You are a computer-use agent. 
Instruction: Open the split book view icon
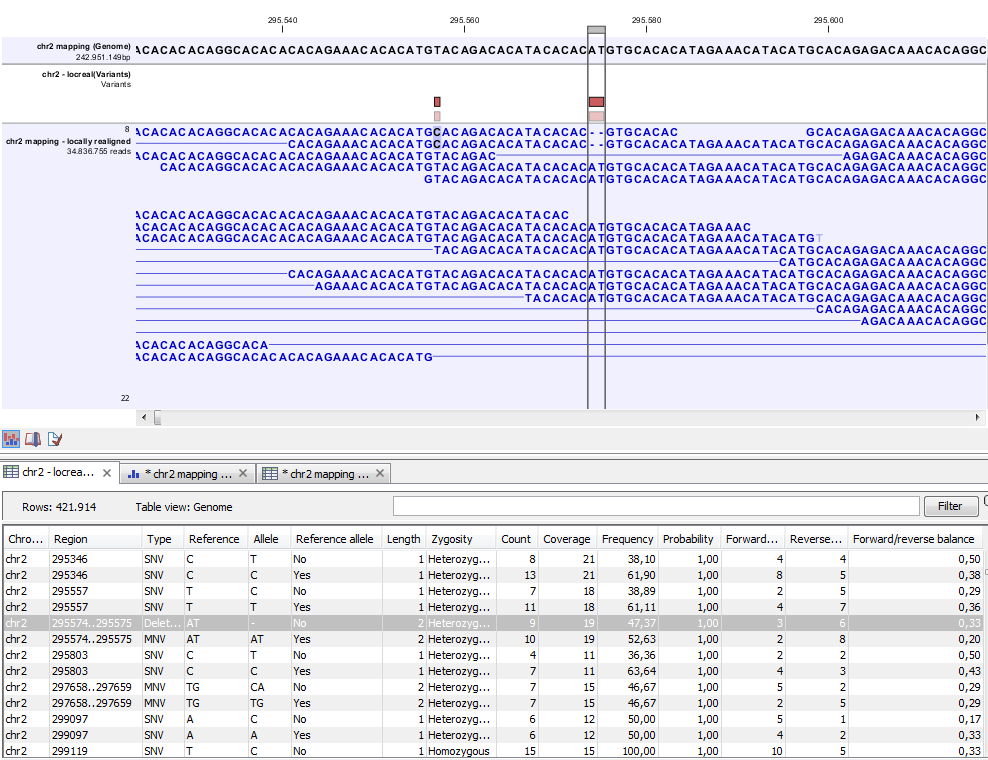pos(31,439)
